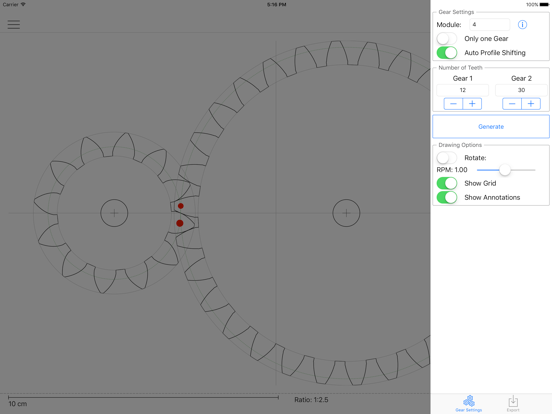
Task: Click the Ratio: 1:2.5 label
Action: (311, 400)
